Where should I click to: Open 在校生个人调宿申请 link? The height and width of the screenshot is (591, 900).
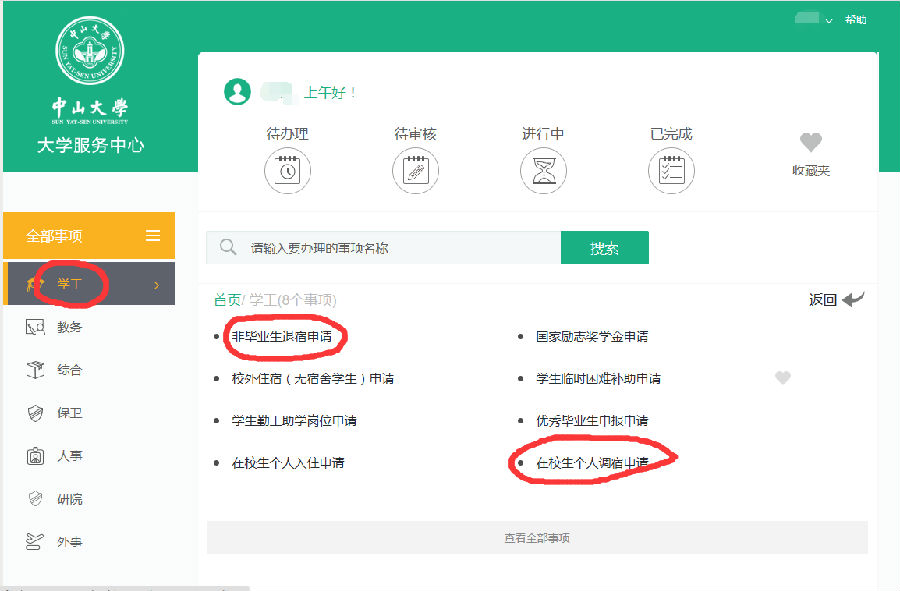592,463
